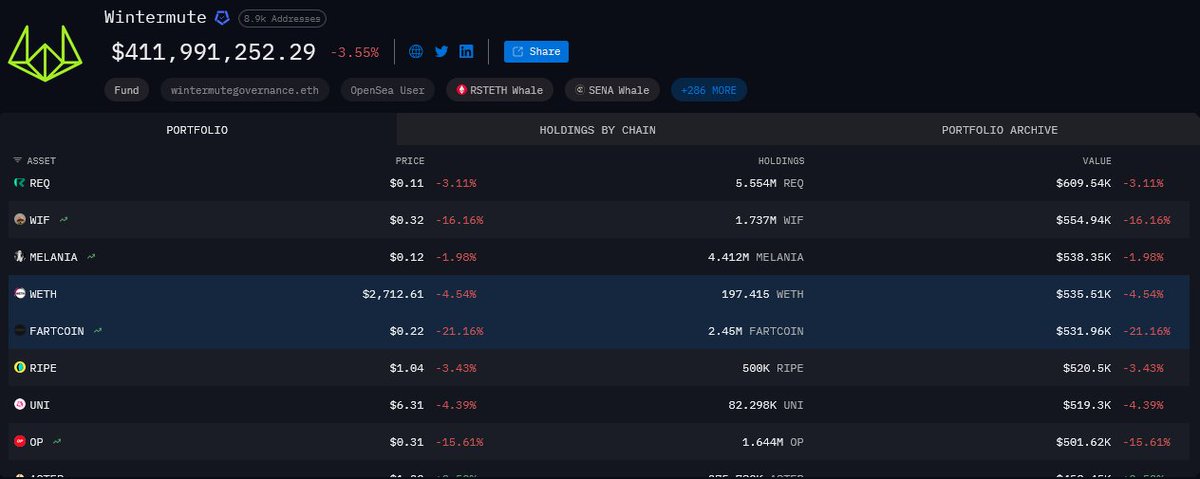Click the FARTCOIN trending chart icon

[x=98, y=331]
